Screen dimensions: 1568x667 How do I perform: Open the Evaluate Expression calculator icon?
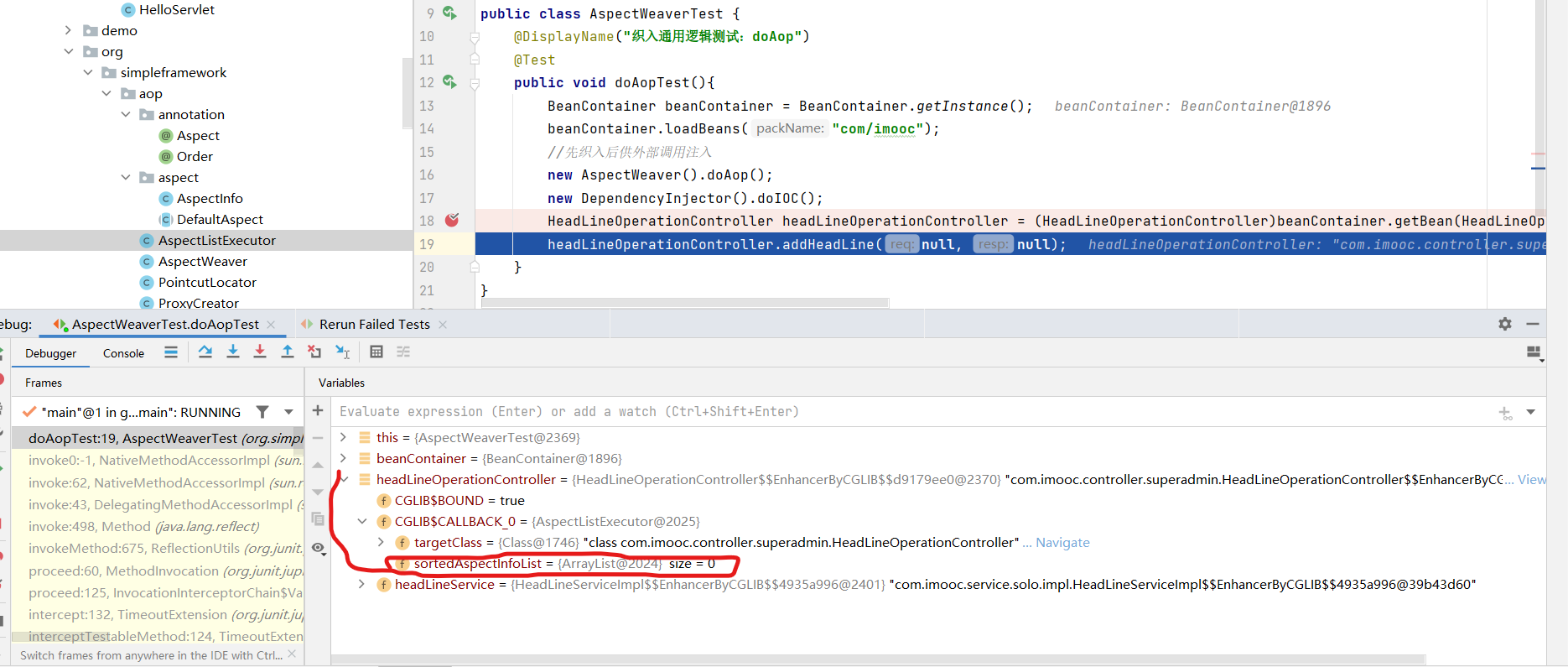click(376, 352)
